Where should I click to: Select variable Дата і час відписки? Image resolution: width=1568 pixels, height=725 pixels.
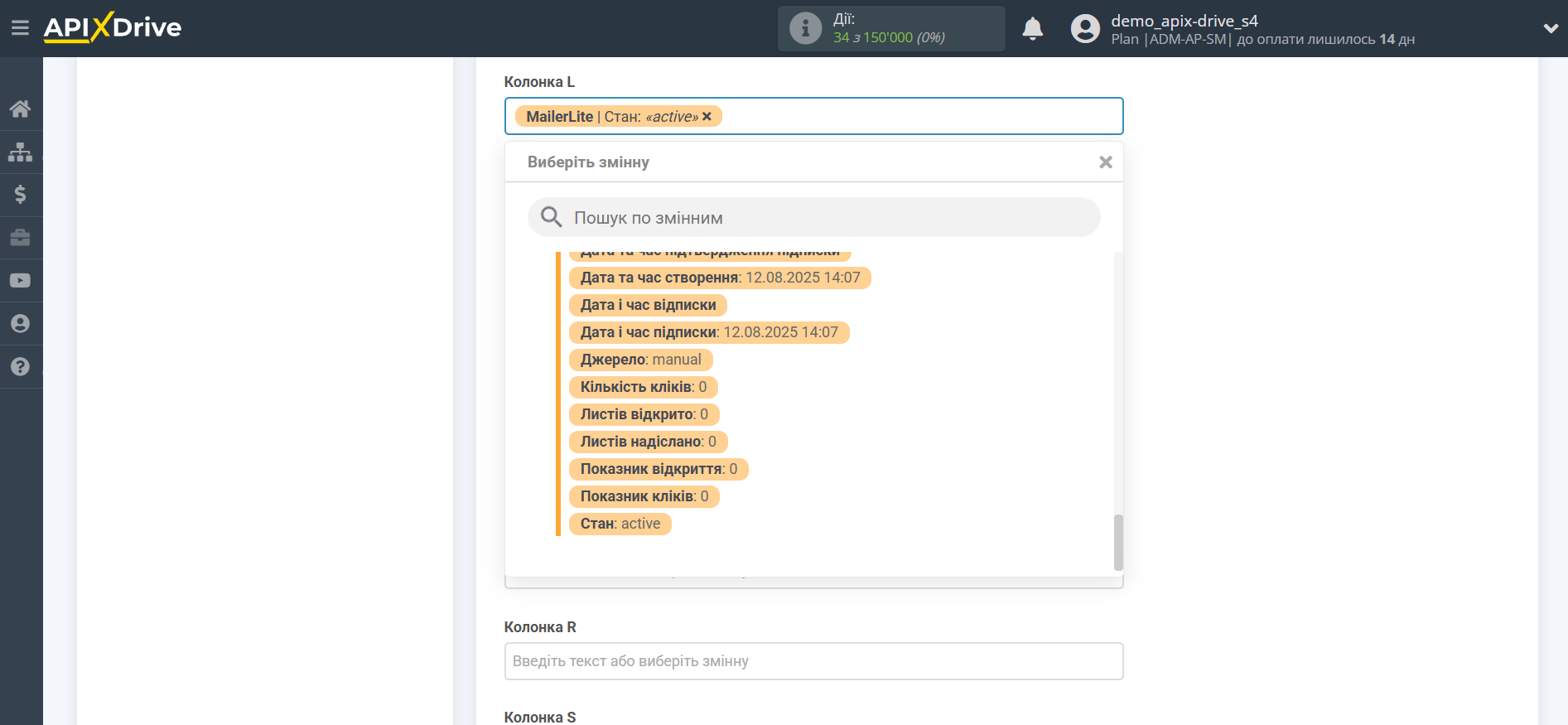[648, 305]
